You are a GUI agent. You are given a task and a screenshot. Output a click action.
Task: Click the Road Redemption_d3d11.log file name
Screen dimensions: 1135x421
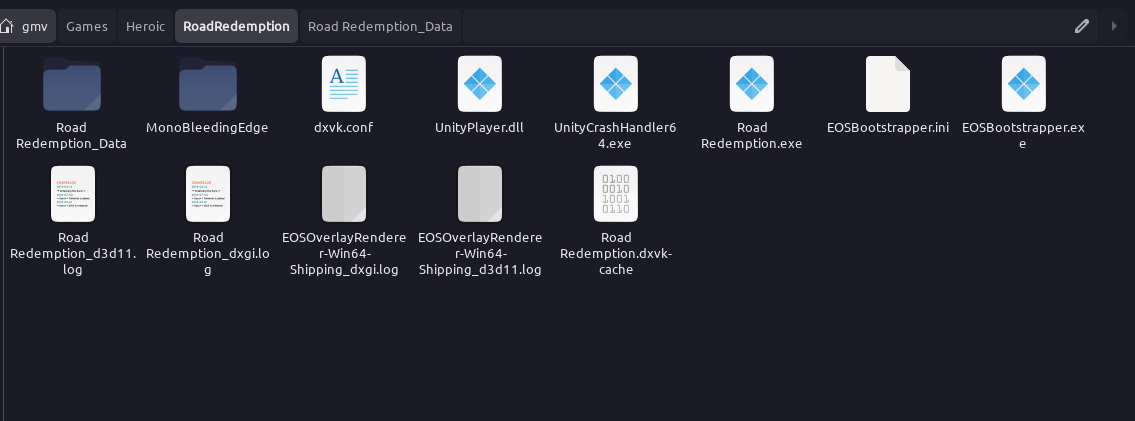(73, 253)
